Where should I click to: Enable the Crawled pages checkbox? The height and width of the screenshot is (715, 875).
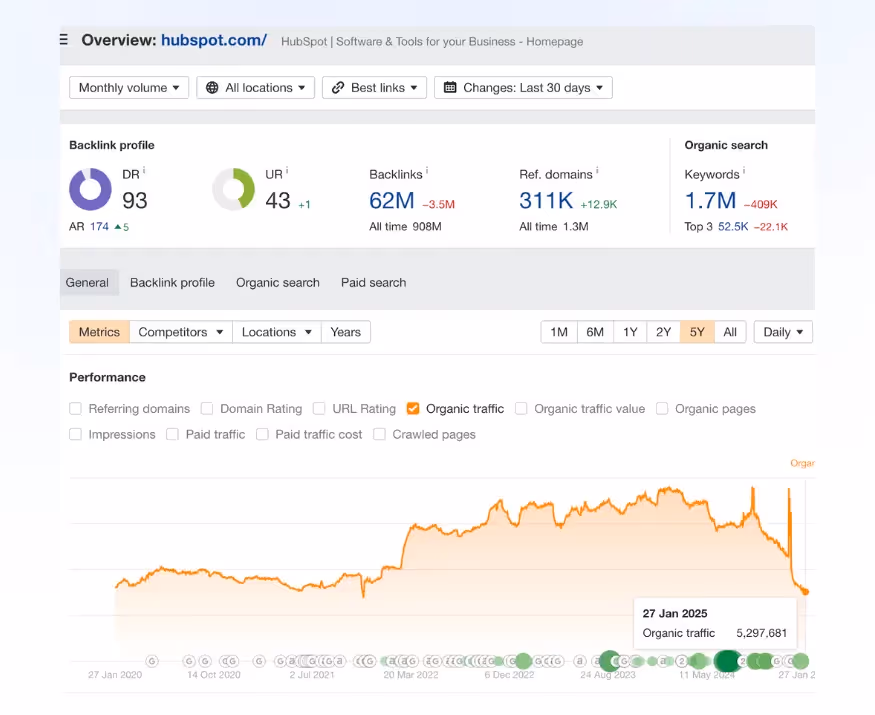379,434
